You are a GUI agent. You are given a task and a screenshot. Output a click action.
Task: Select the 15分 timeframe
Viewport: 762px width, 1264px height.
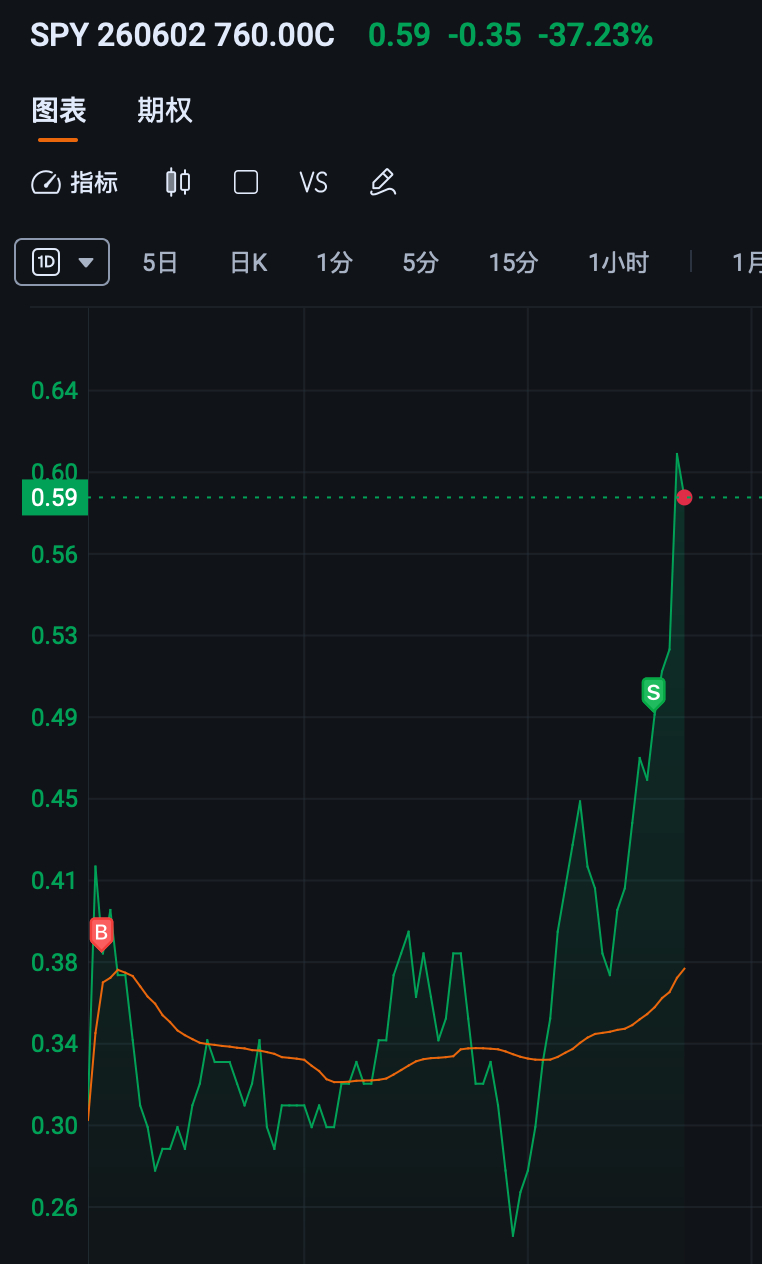click(513, 263)
